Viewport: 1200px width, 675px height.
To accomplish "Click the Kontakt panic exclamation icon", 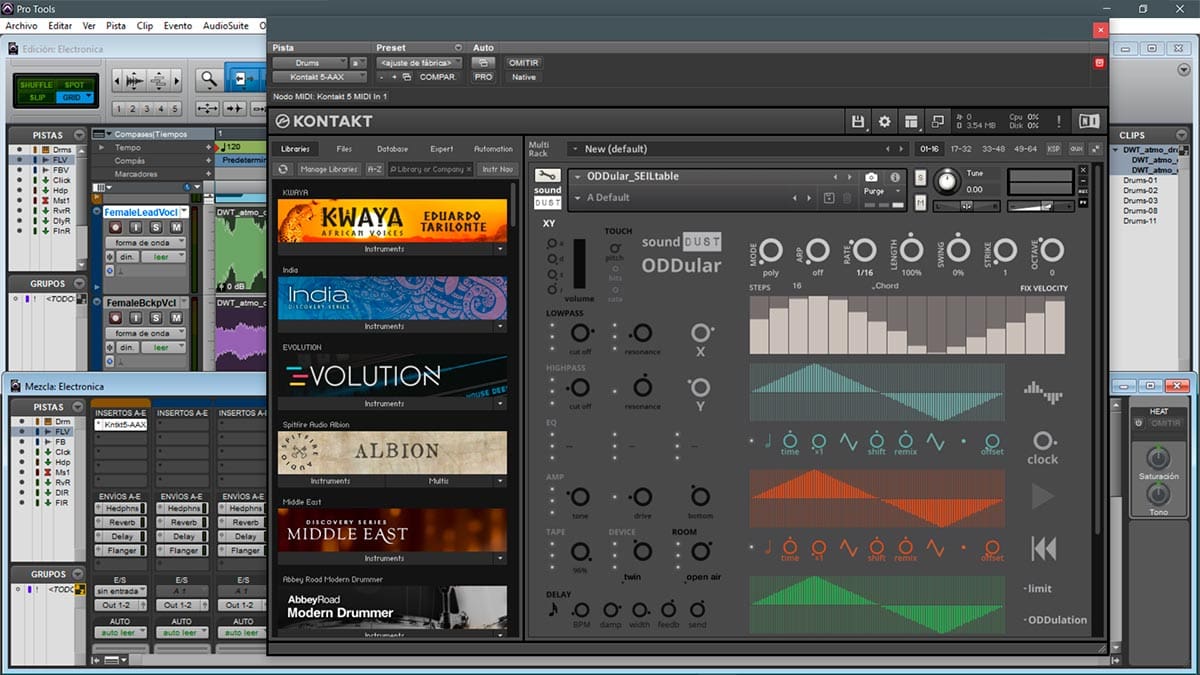I will [1059, 121].
